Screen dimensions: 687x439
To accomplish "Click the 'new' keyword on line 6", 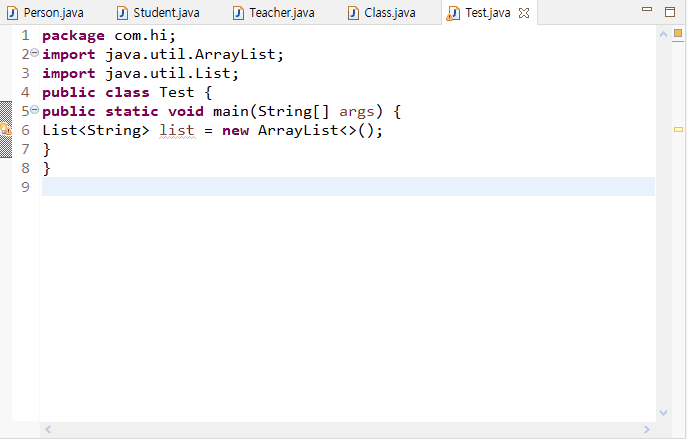I will (235, 131).
